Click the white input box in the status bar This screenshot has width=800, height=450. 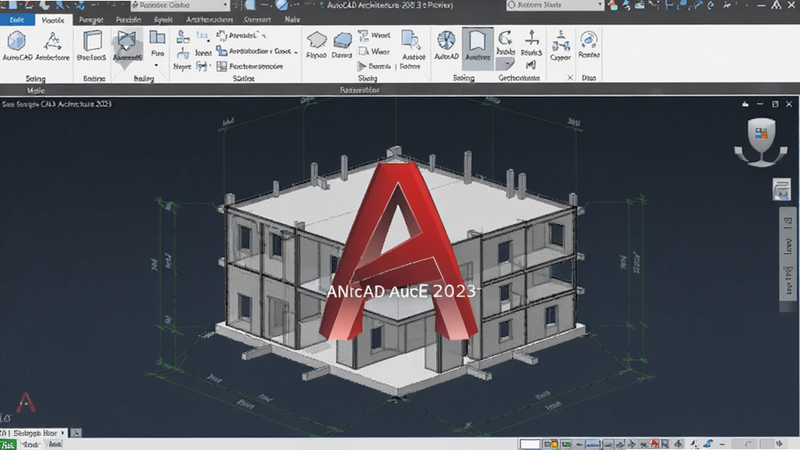tap(530, 444)
